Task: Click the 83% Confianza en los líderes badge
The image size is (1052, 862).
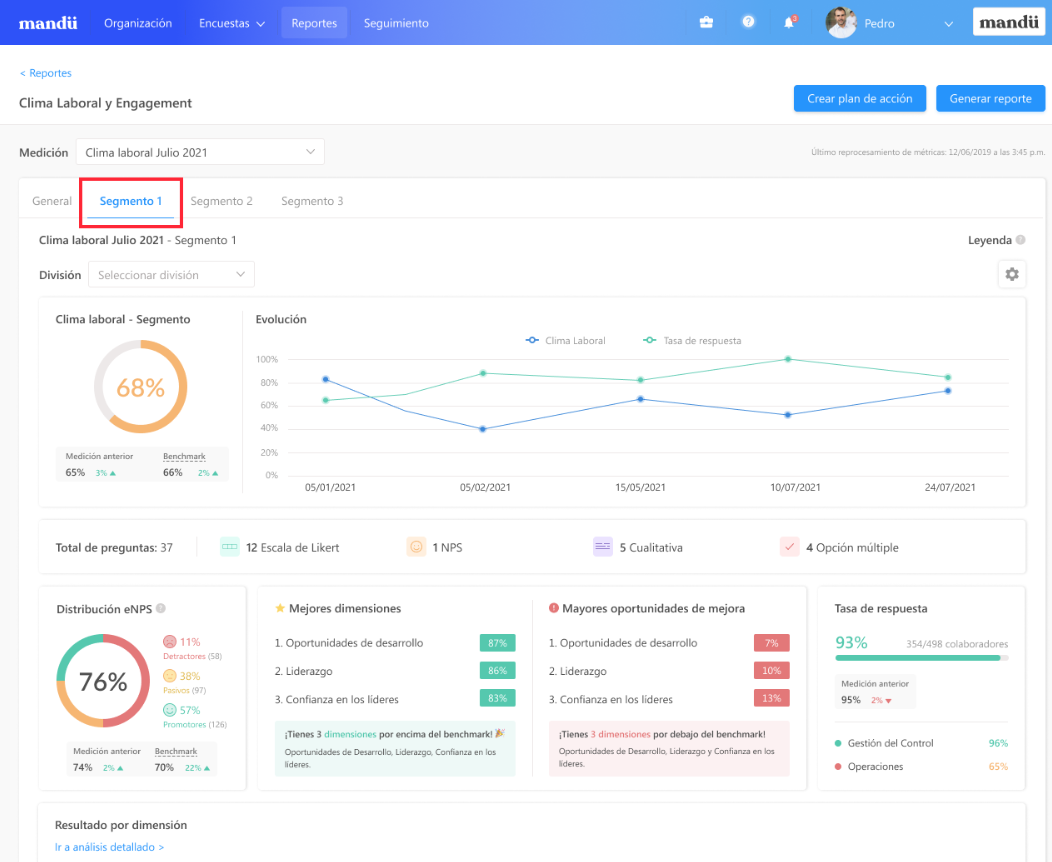Action: 497,698
